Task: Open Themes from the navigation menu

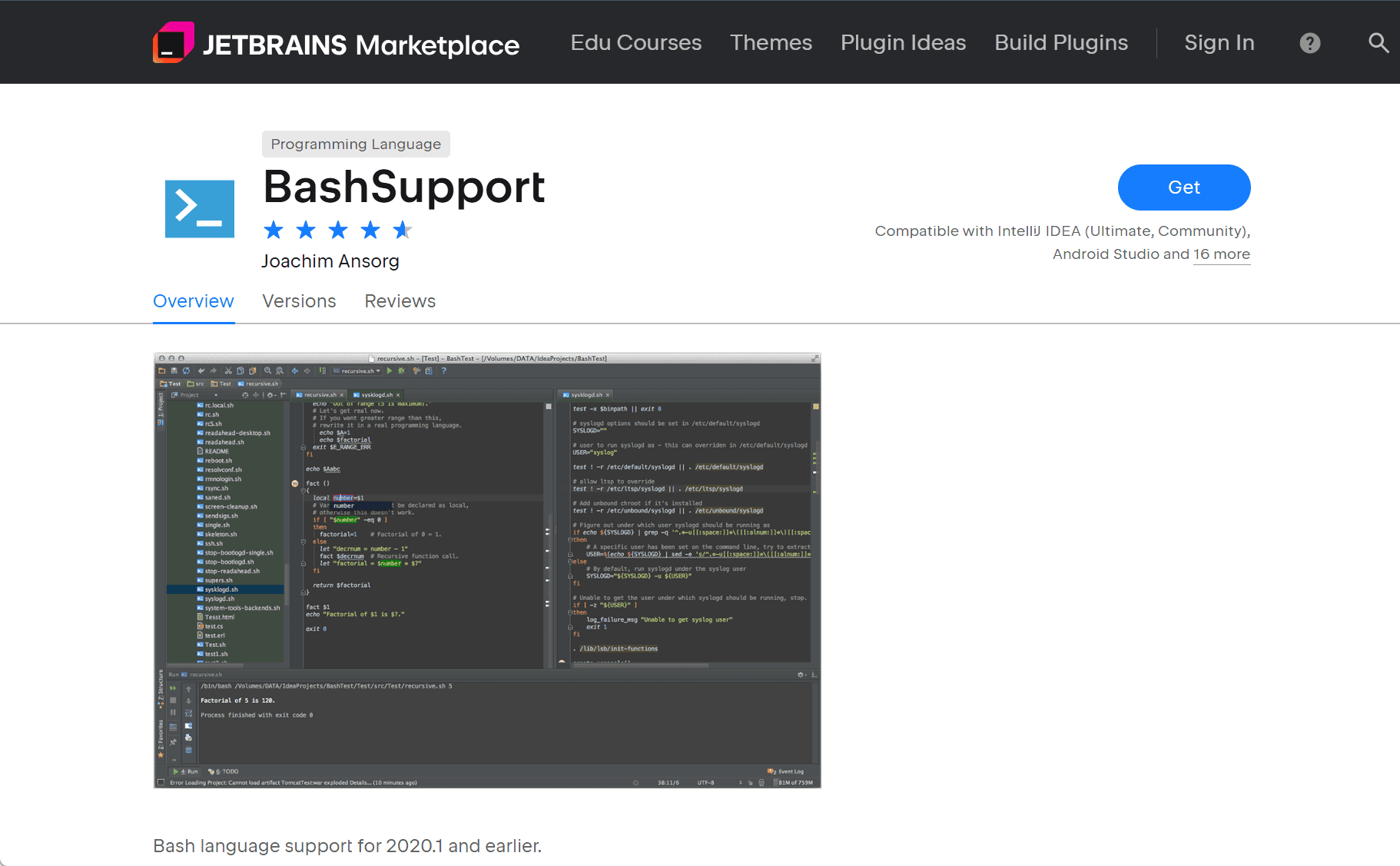Action: 771,43
